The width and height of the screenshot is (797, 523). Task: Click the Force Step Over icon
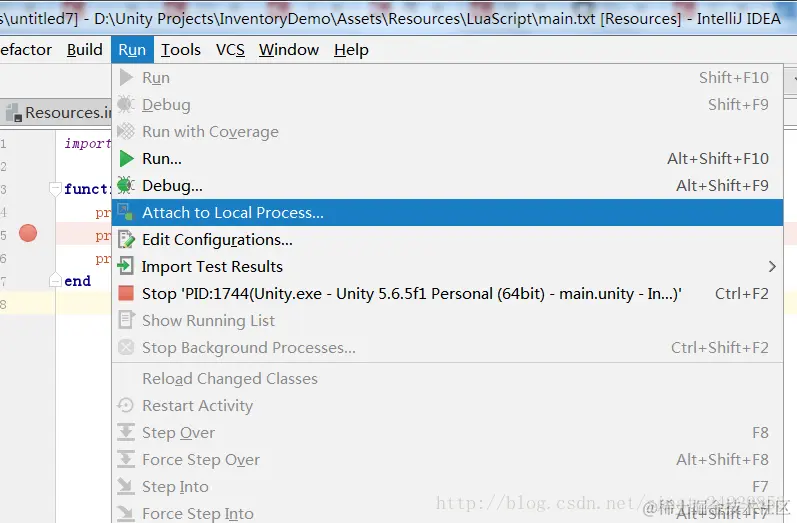126,459
